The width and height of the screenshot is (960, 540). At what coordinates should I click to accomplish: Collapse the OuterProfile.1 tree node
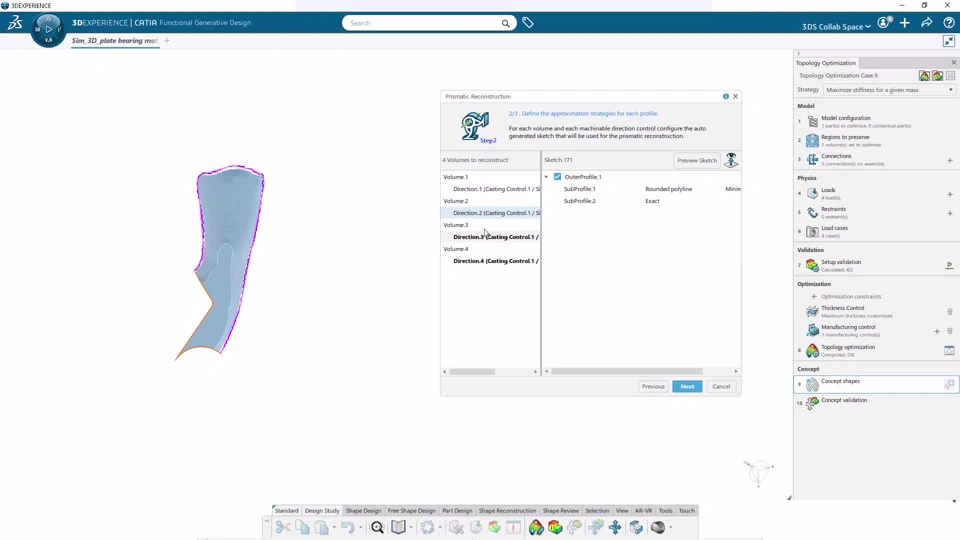tap(546, 176)
